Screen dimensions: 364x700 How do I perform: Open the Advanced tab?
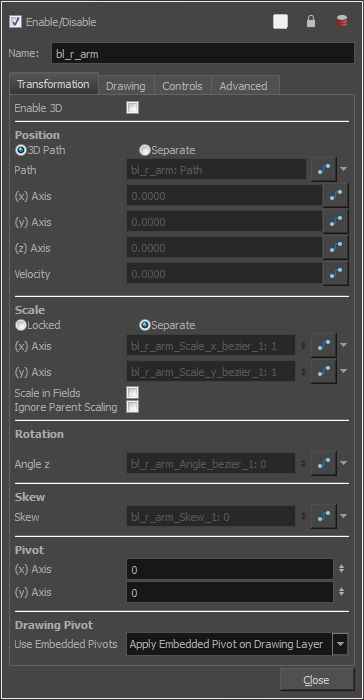243,86
